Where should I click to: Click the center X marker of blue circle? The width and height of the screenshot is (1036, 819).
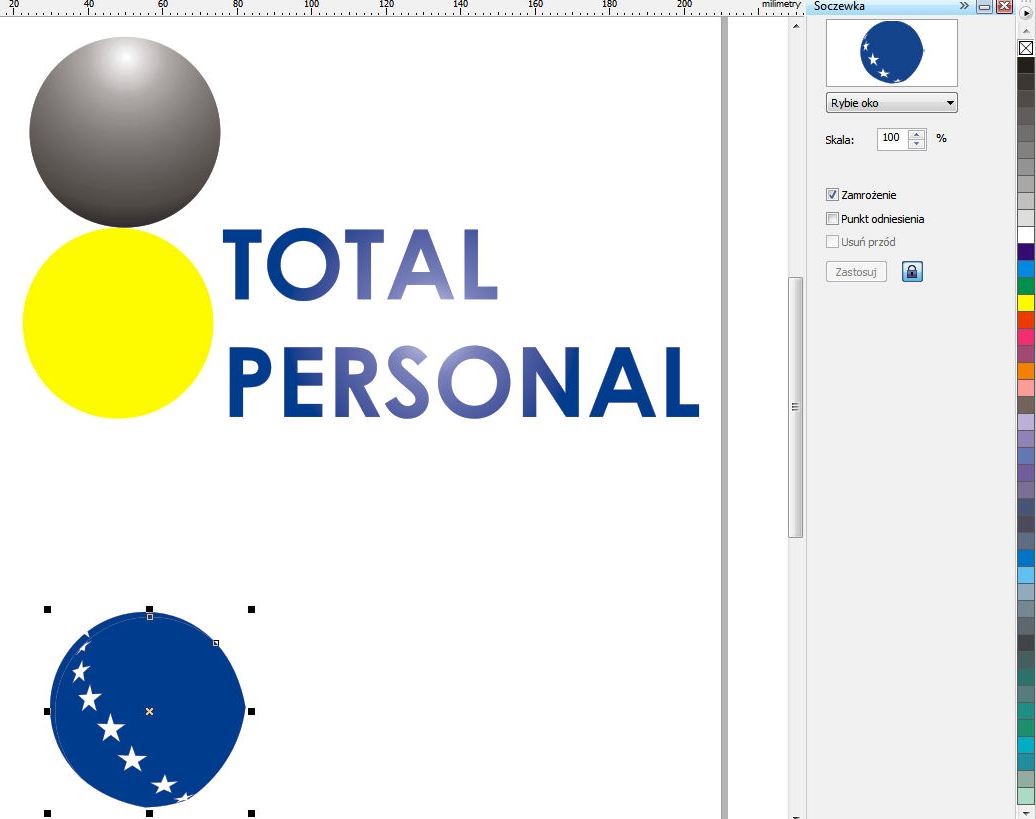(149, 711)
